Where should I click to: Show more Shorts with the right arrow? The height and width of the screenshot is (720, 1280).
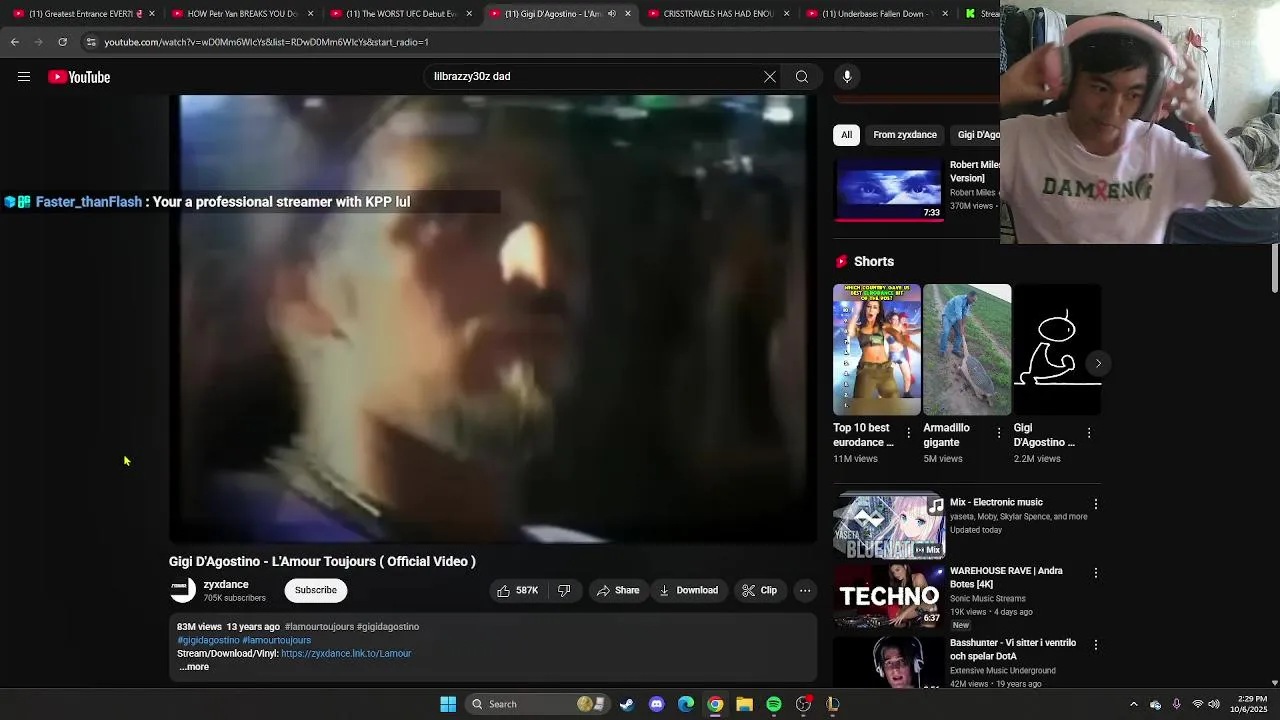tap(1098, 363)
